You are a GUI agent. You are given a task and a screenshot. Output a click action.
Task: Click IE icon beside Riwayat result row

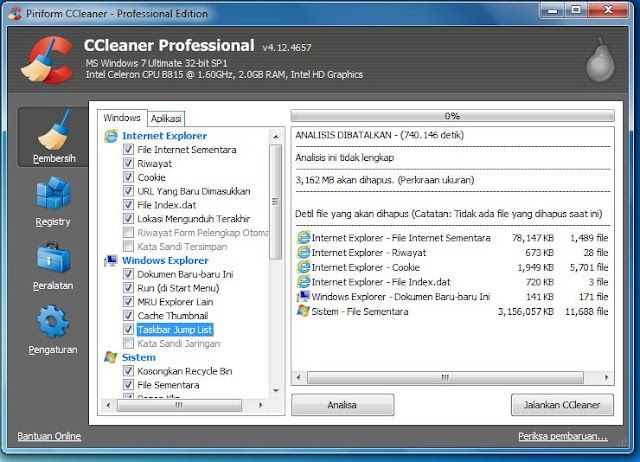click(x=303, y=252)
